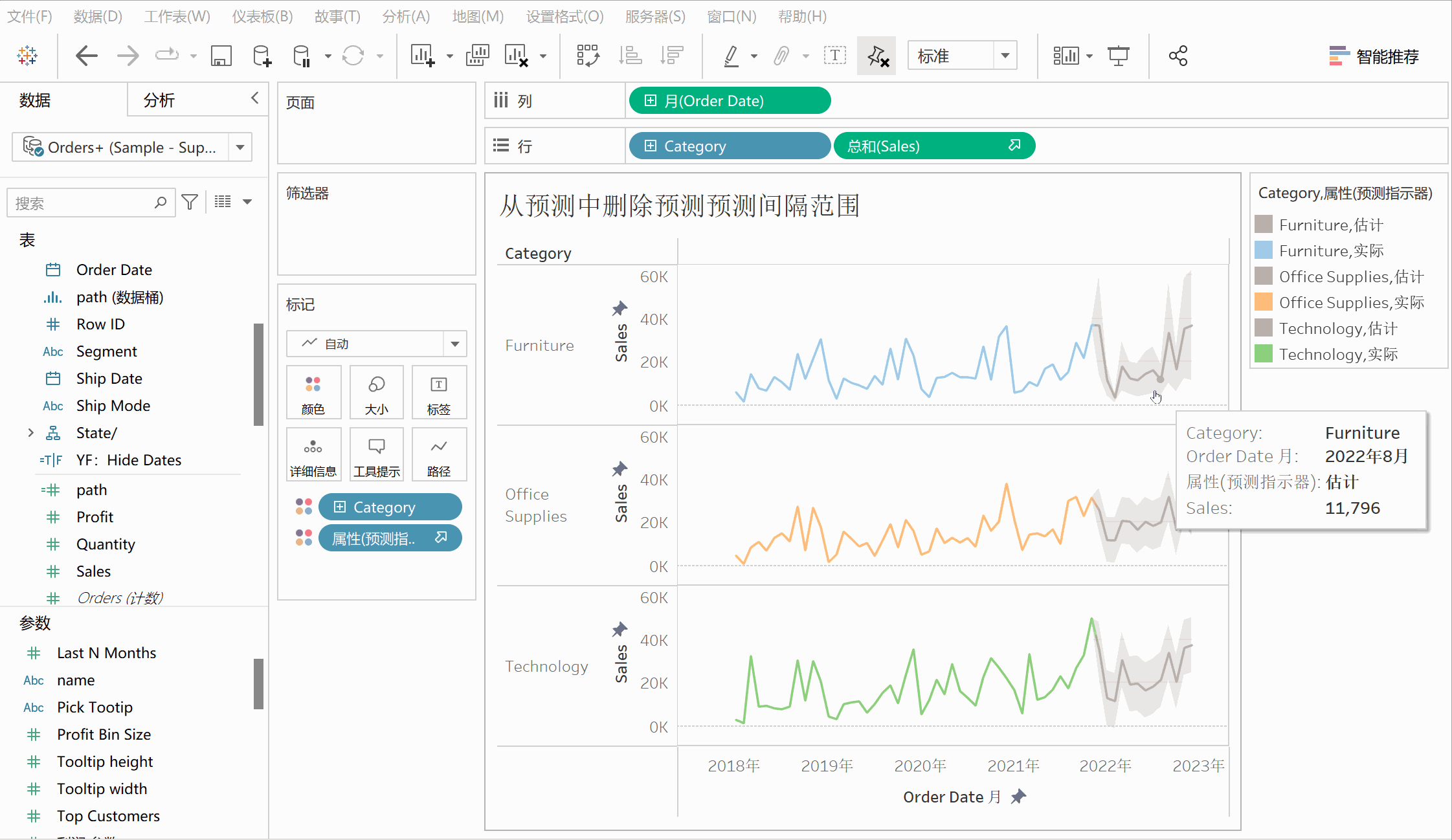Click the Swap rows and columns icon

pyautogui.click(x=588, y=56)
